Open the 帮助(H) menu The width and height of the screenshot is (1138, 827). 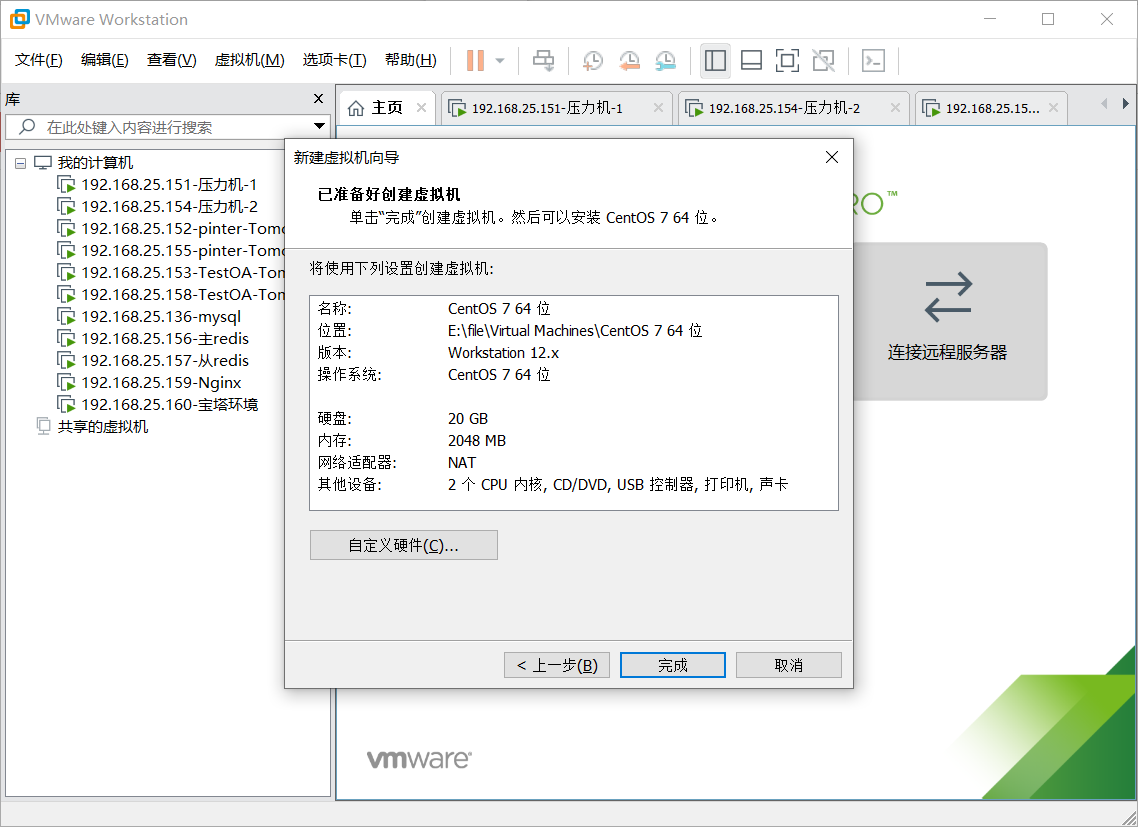click(x=411, y=60)
